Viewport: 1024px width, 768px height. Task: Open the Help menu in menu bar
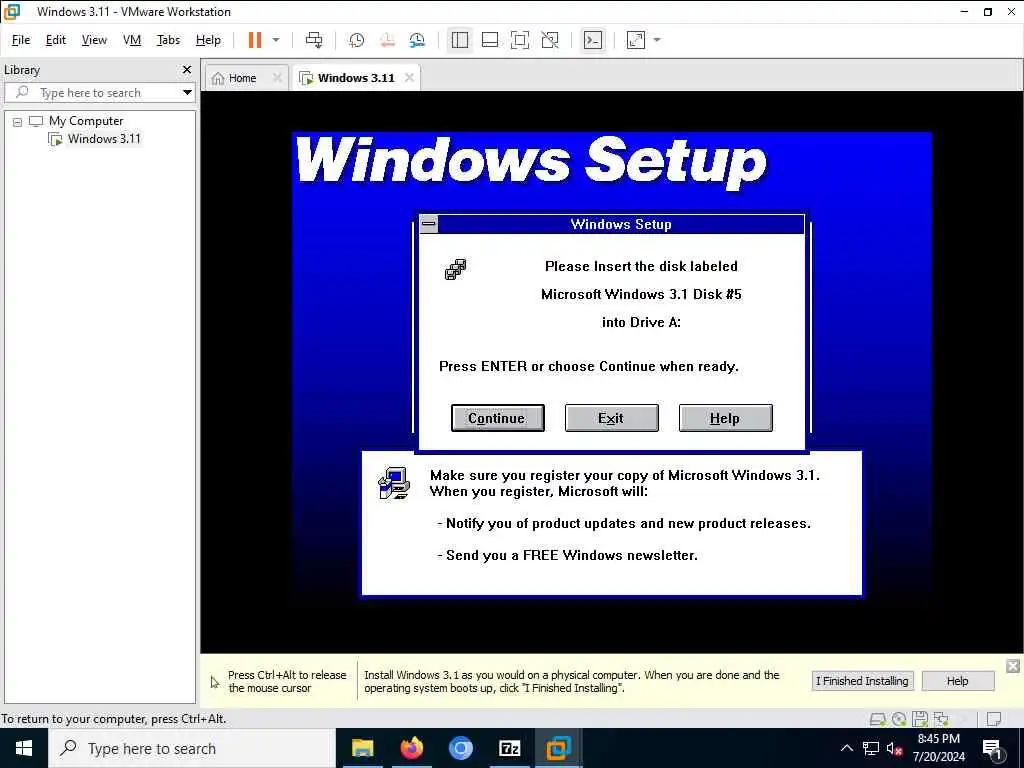tap(208, 40)
